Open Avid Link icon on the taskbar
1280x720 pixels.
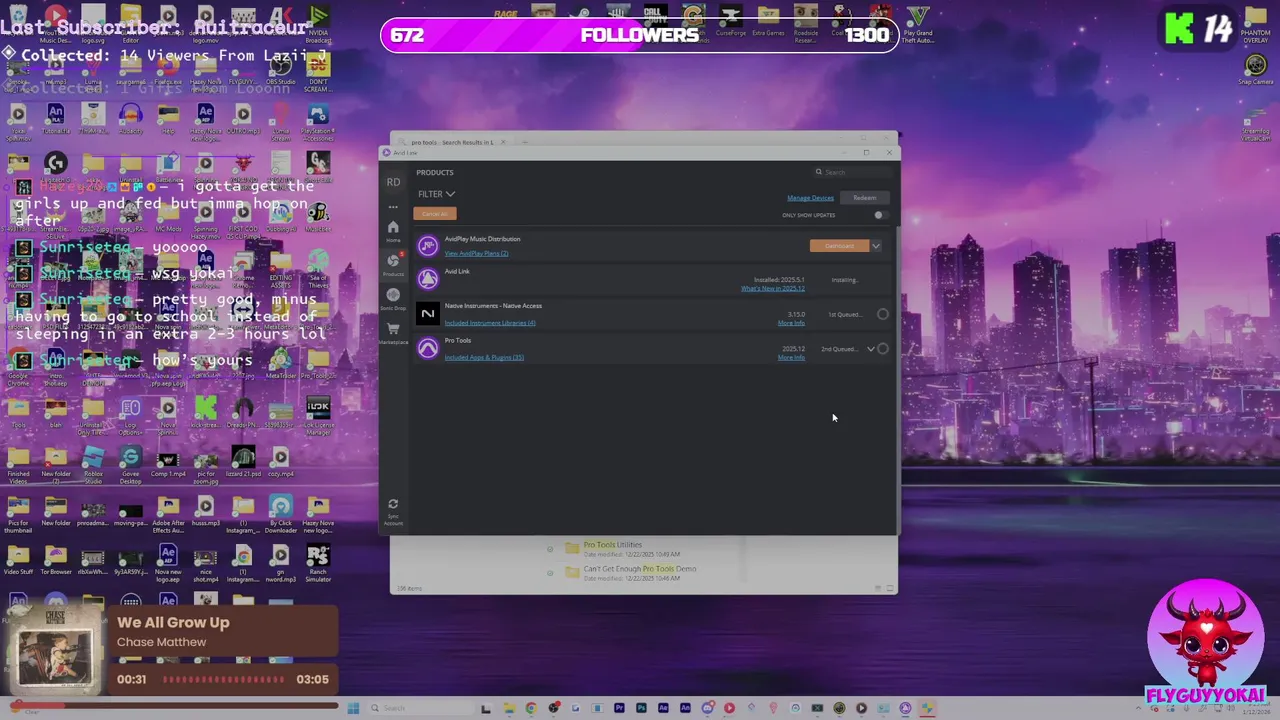[905, 708]
